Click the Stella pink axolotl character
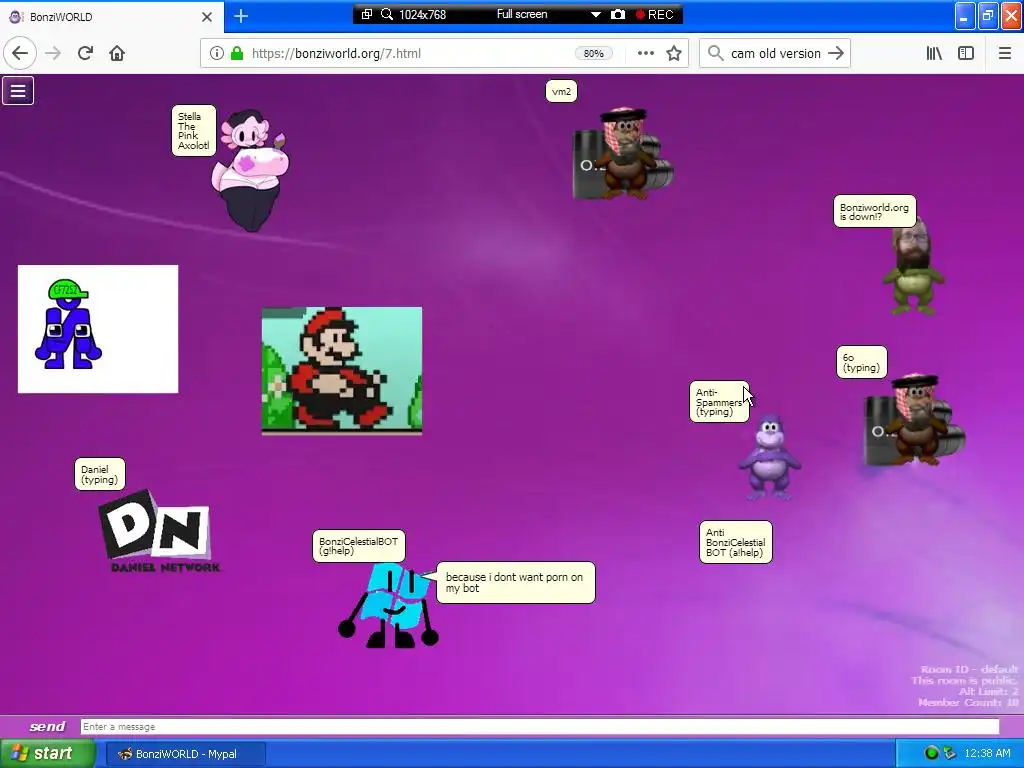Image resolution: width=1024 pixels, height=768 pixels. pyautogui.click(x=251, y=170)
